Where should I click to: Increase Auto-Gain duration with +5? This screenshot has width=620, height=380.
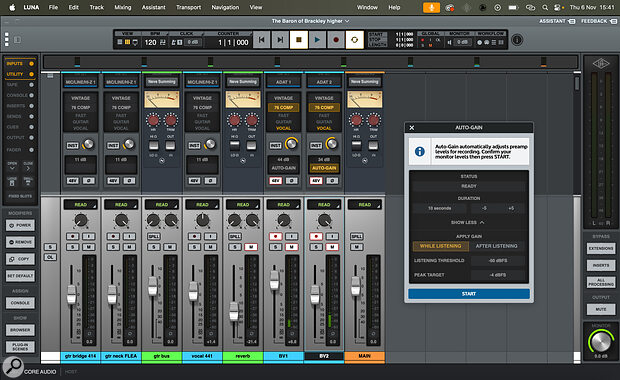click(511, 208)
